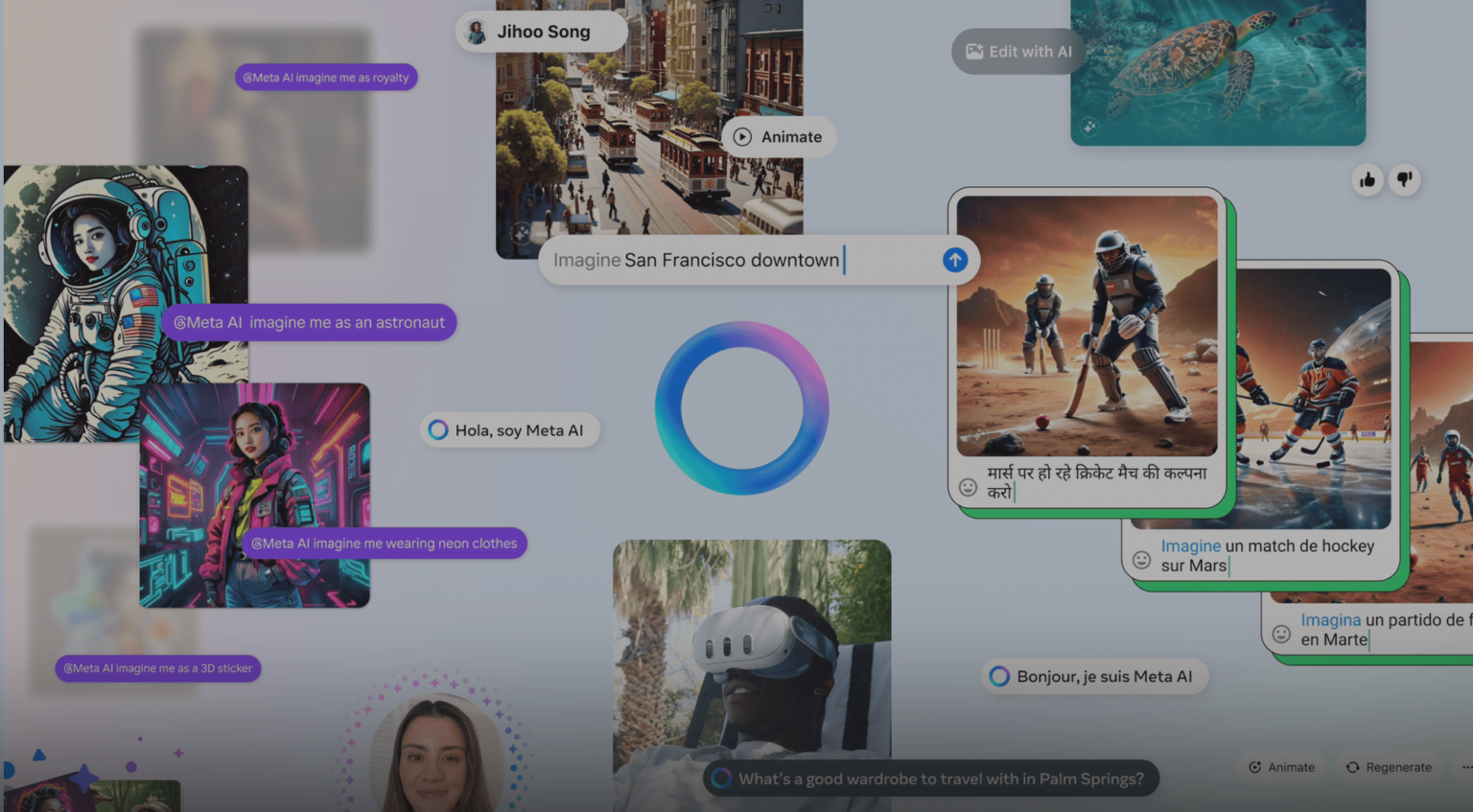Click the thumbs down icon
This screenshot has width=1473, height=812.
(1405, 179)
